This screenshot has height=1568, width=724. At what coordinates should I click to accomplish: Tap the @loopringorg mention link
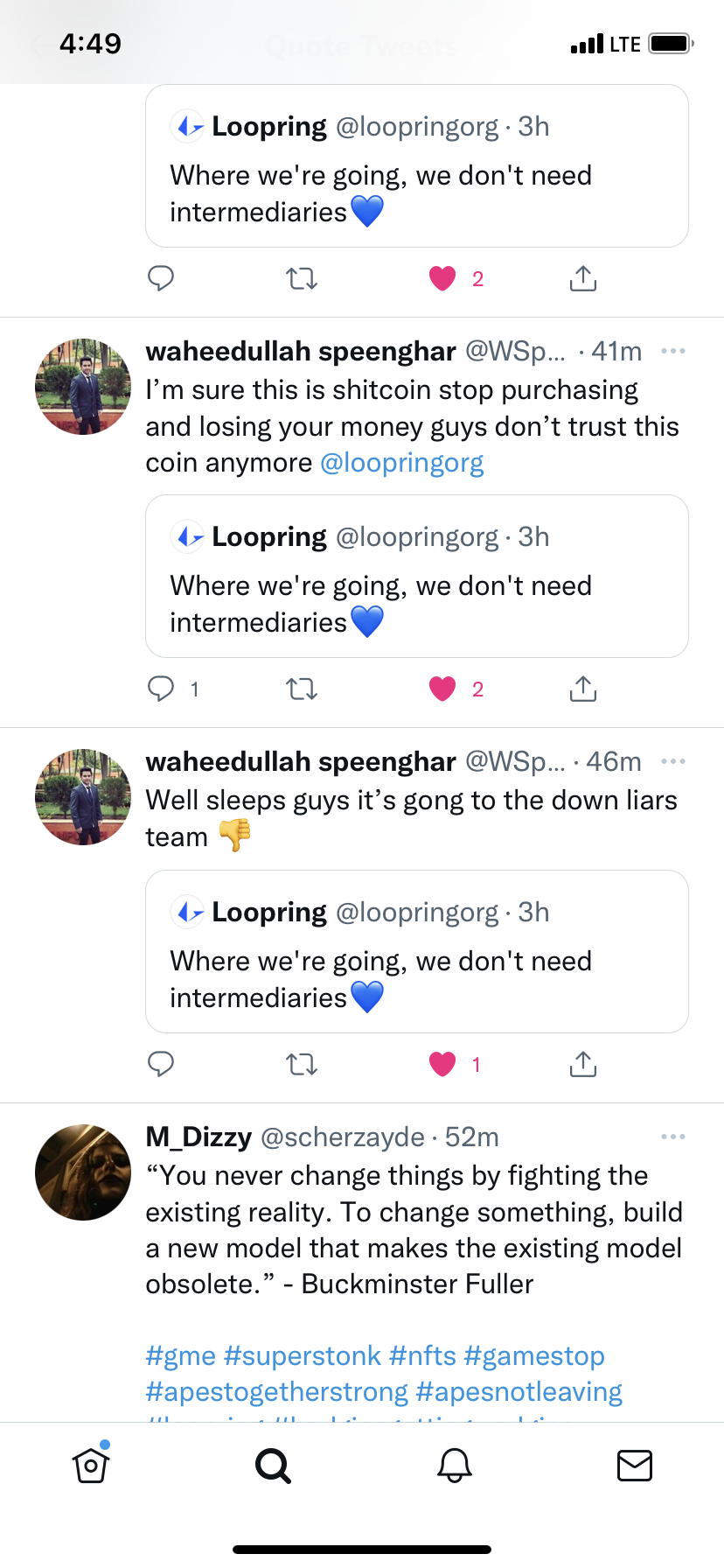(402, 463)
